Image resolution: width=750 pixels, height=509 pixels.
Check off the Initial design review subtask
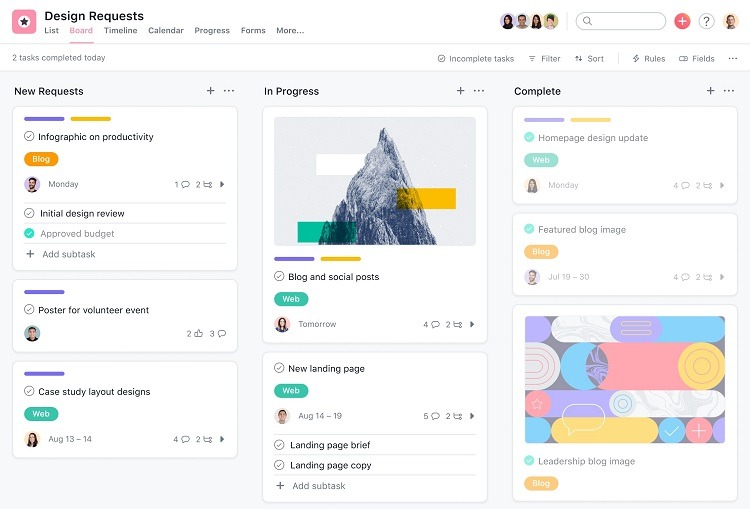[30, 213]
